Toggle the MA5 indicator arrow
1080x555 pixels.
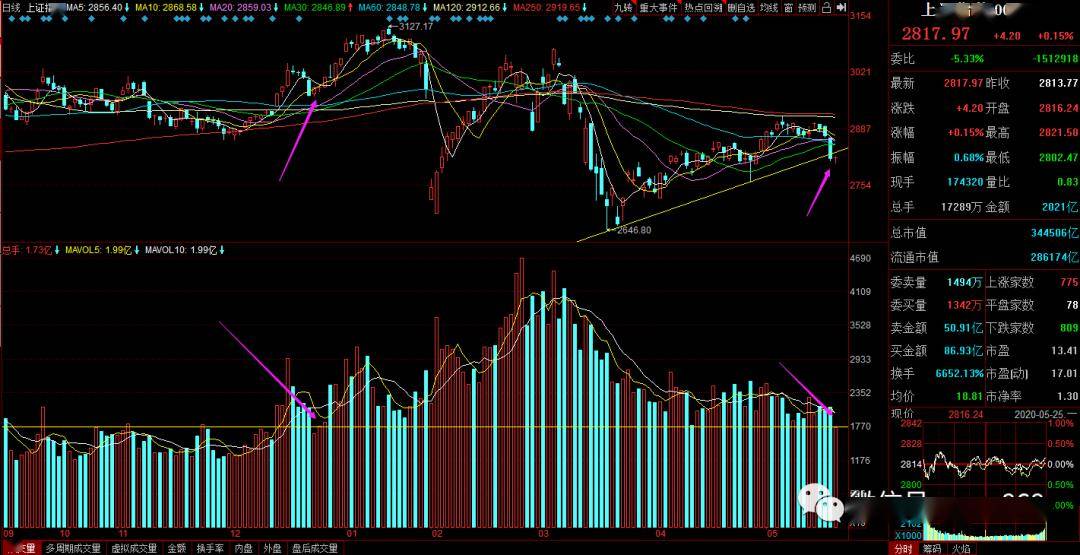(127, 8)
